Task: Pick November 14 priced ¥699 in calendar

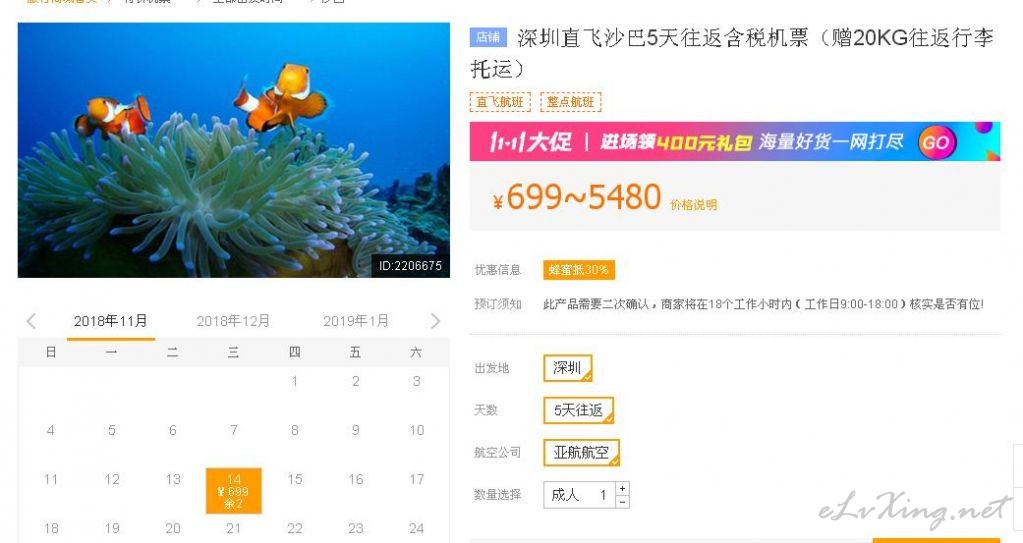Action: (234, 491)
